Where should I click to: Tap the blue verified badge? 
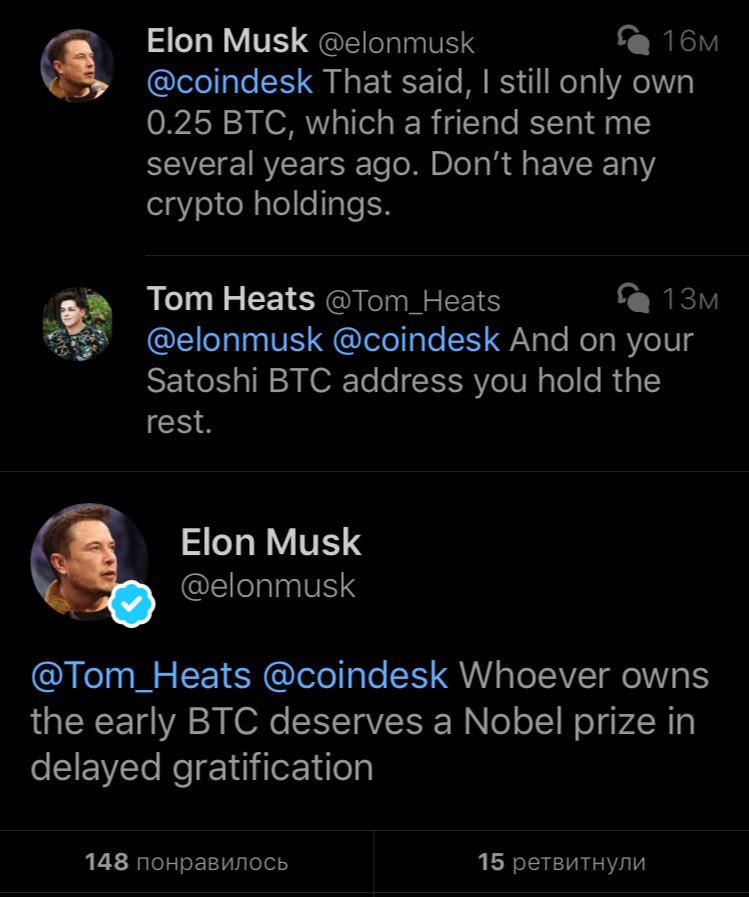[132, 603]
